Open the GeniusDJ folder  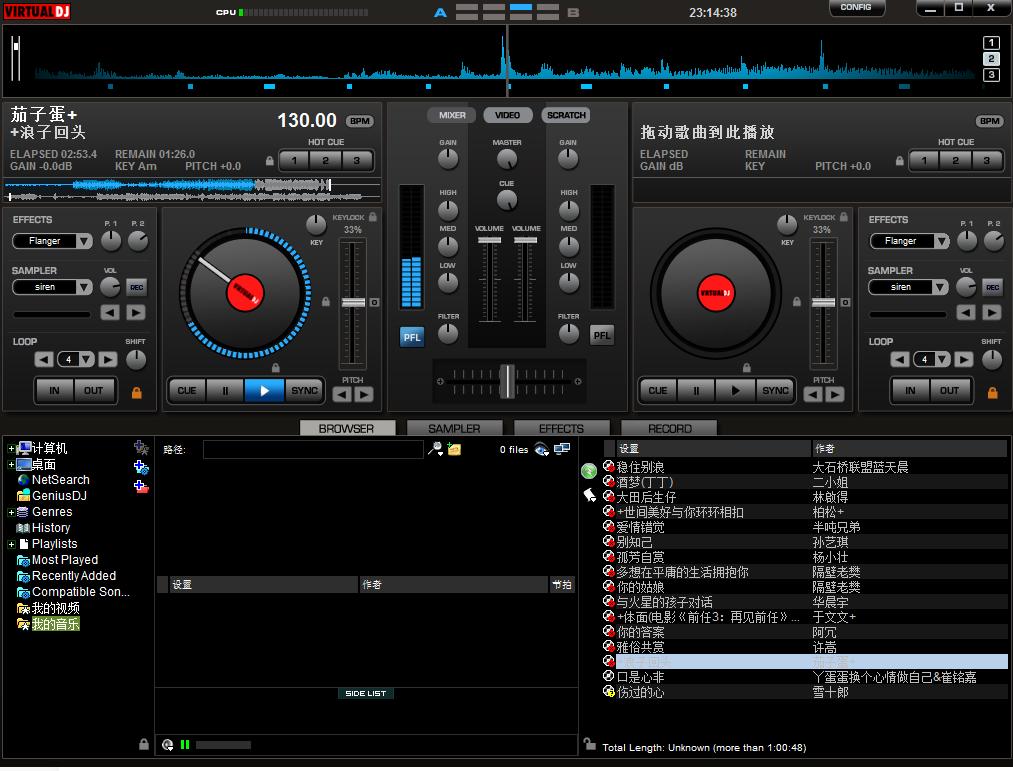52,496
